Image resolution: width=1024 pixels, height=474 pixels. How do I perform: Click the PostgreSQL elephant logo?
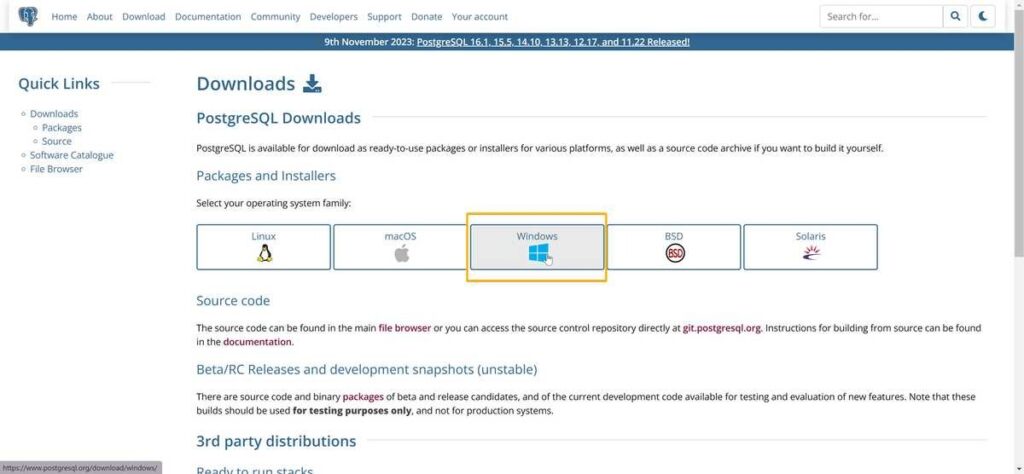click(28, 16)
